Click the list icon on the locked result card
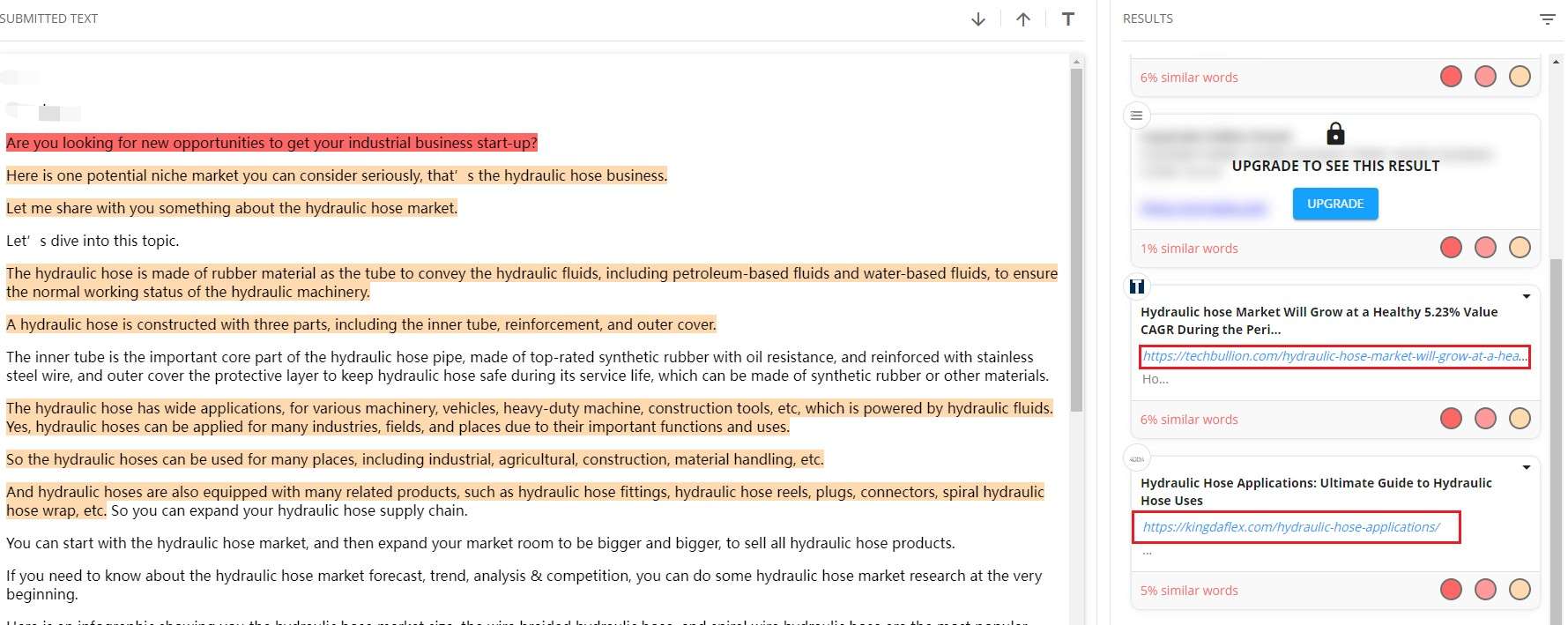This screenshot has height=625, width=1568. [1136, 115]
